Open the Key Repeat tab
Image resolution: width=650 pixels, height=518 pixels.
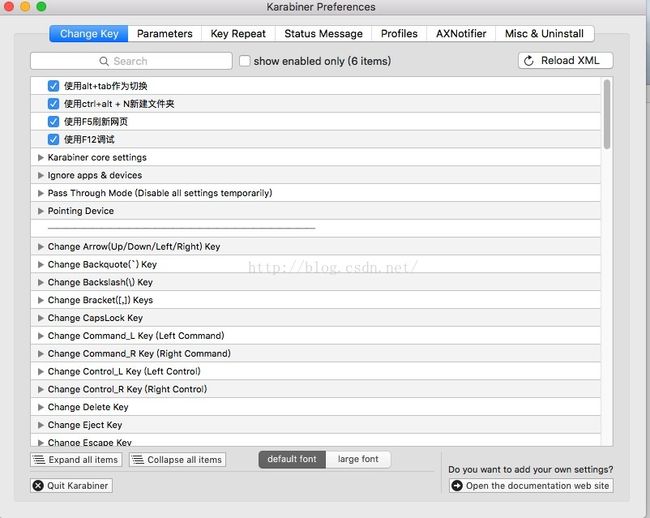click(238, 34)
